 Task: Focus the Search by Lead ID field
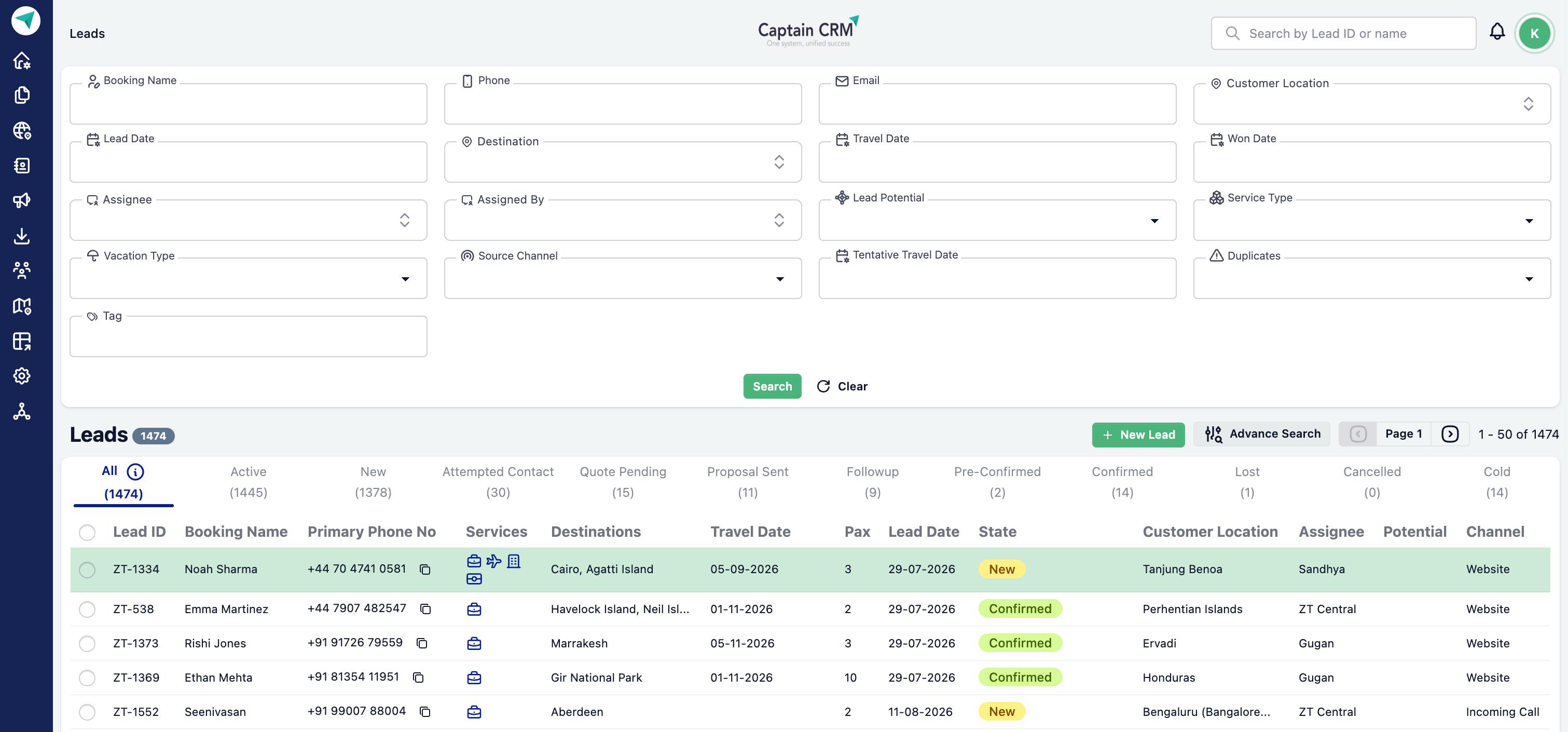click(1343, 34)
